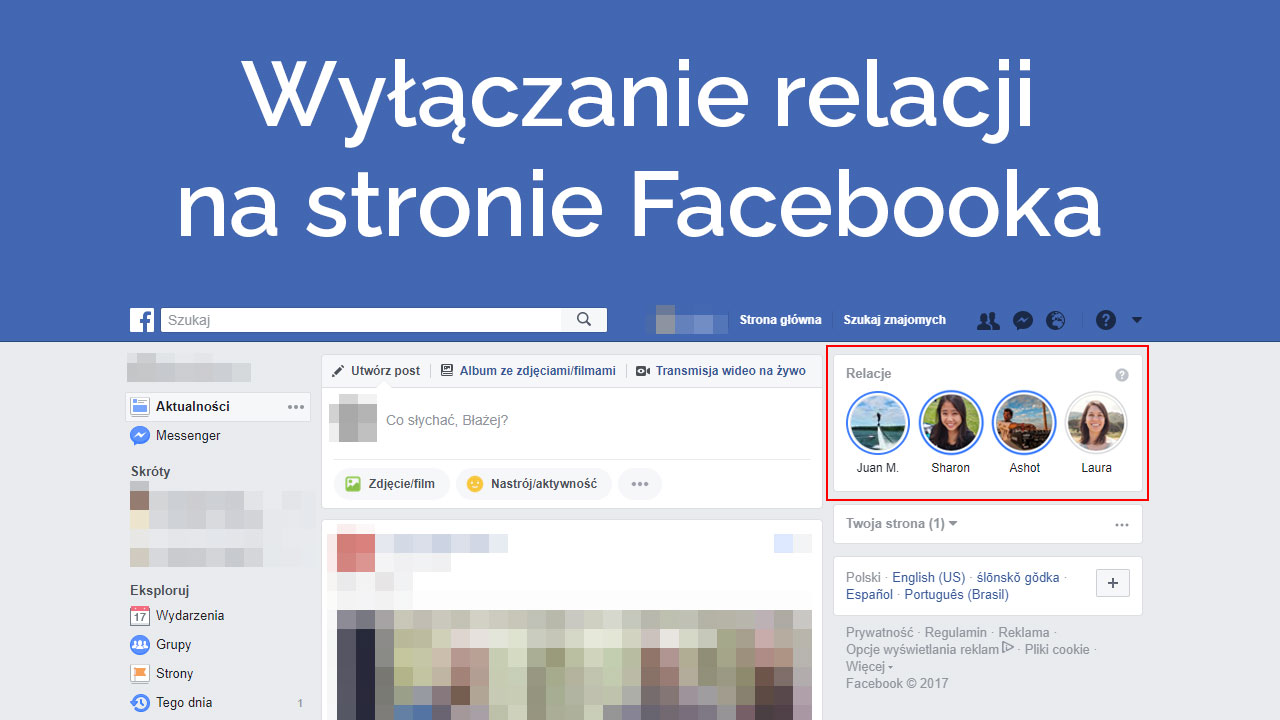Screen dimensions: 1280x720
Task: Open Grupy in Eksploruj
Action: pyautogui.click(x=173, y=645)
